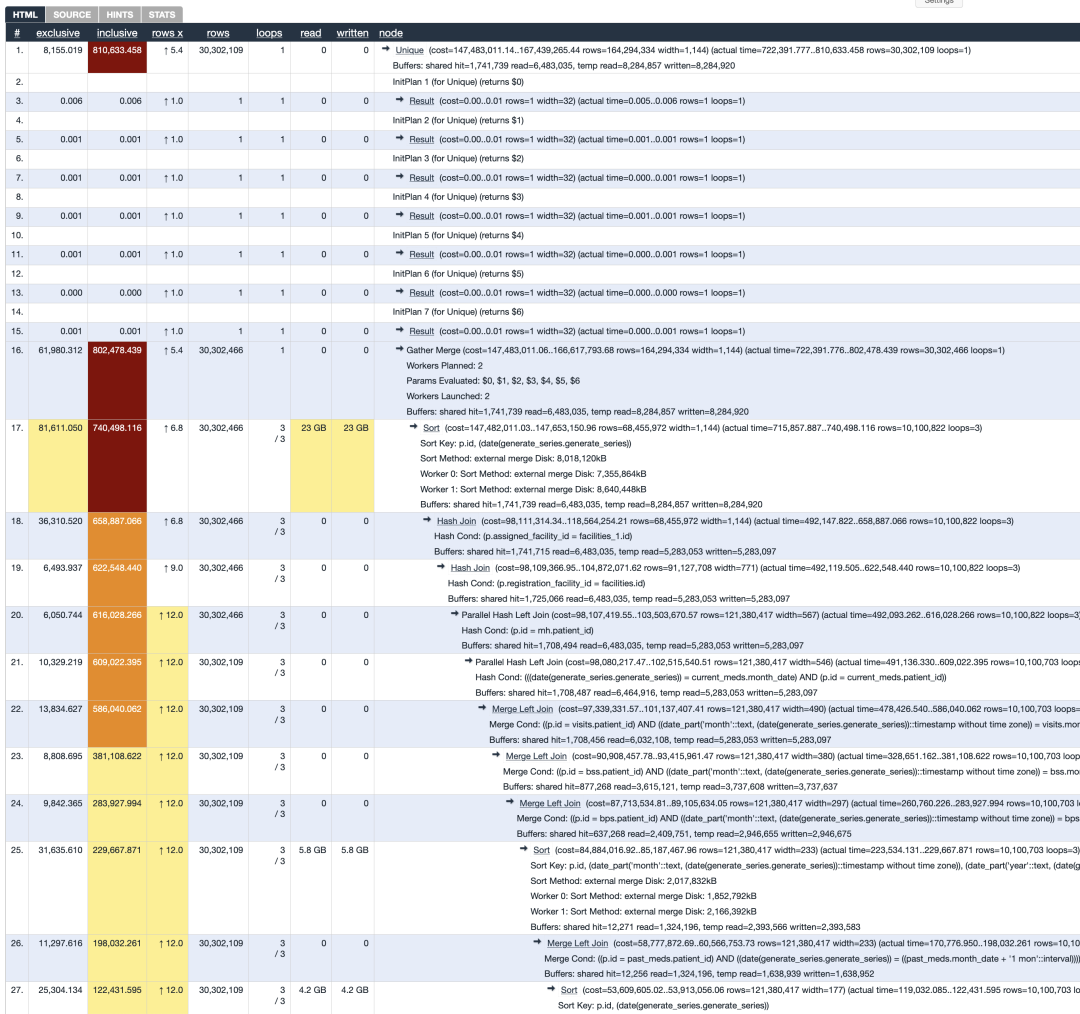Screen dimensions: 1080x1014
Task: Select exclusive time cell 81,611.050
Action: [58, 466]
